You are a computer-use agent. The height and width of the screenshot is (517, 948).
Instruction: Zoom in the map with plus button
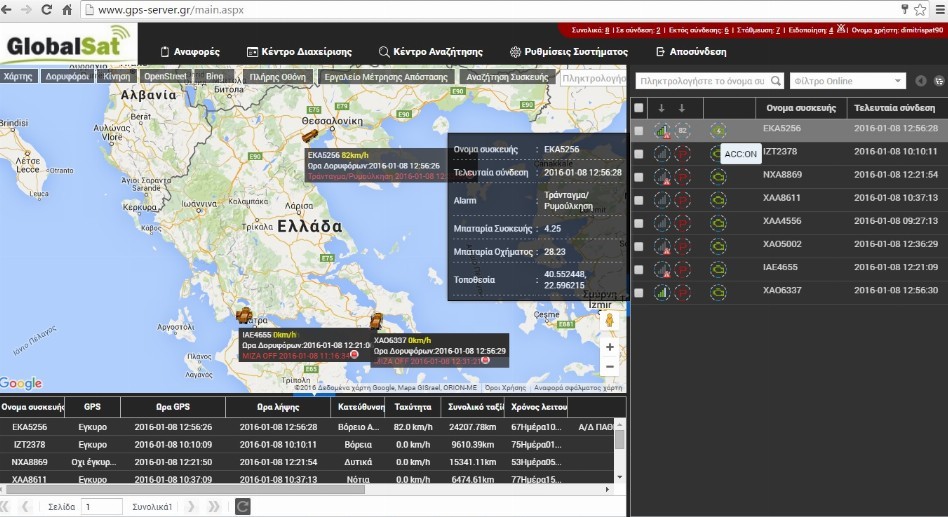(609, 347)
